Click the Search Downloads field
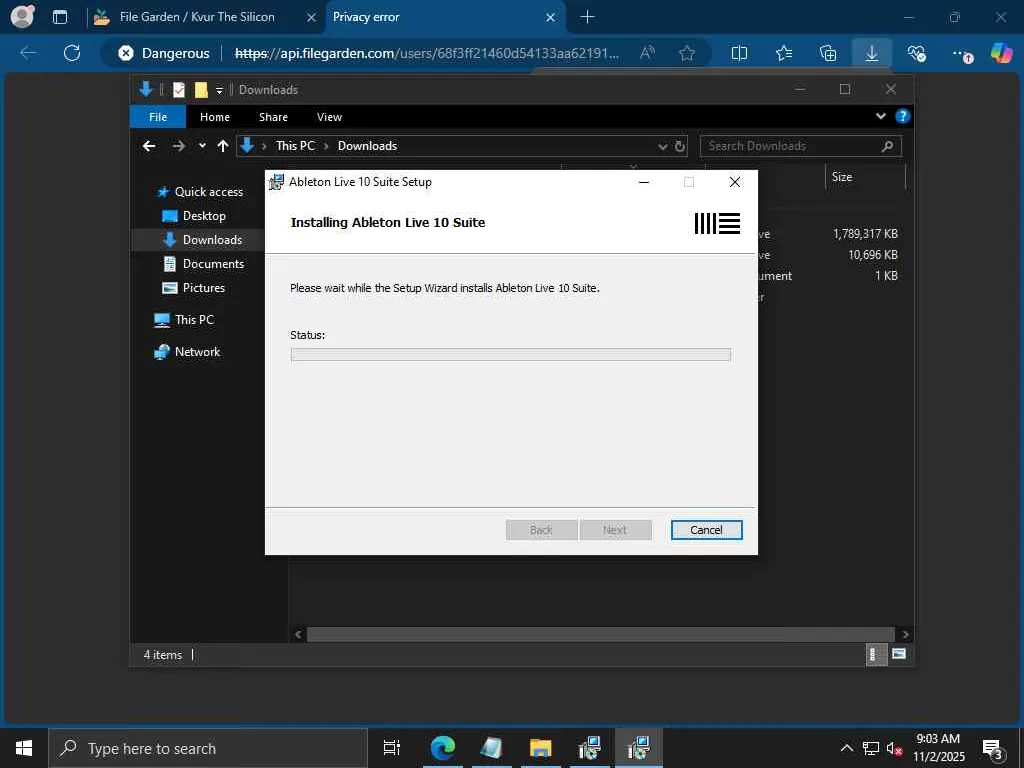The width and height of the screenshot is (1024, 768). (x=801, y=146)
